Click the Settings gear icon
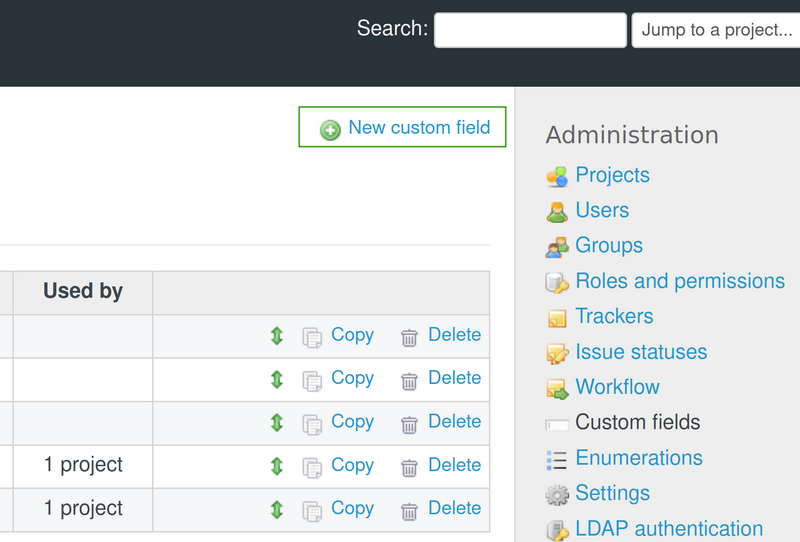 [557, 494]
